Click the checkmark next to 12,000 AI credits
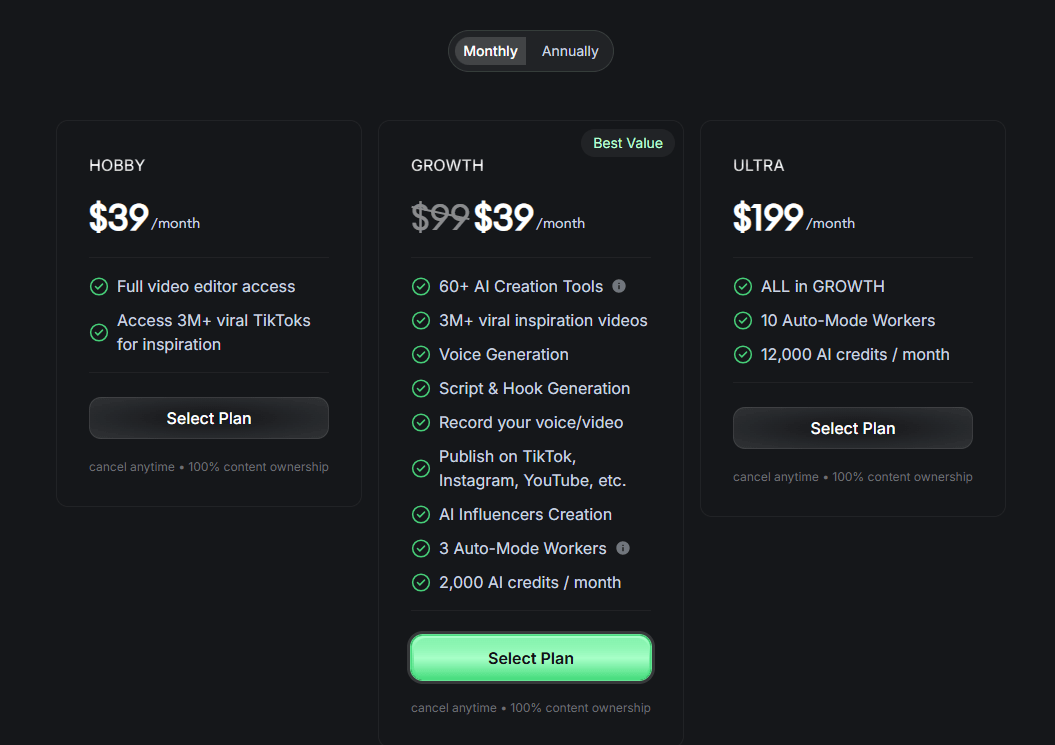 742,354
